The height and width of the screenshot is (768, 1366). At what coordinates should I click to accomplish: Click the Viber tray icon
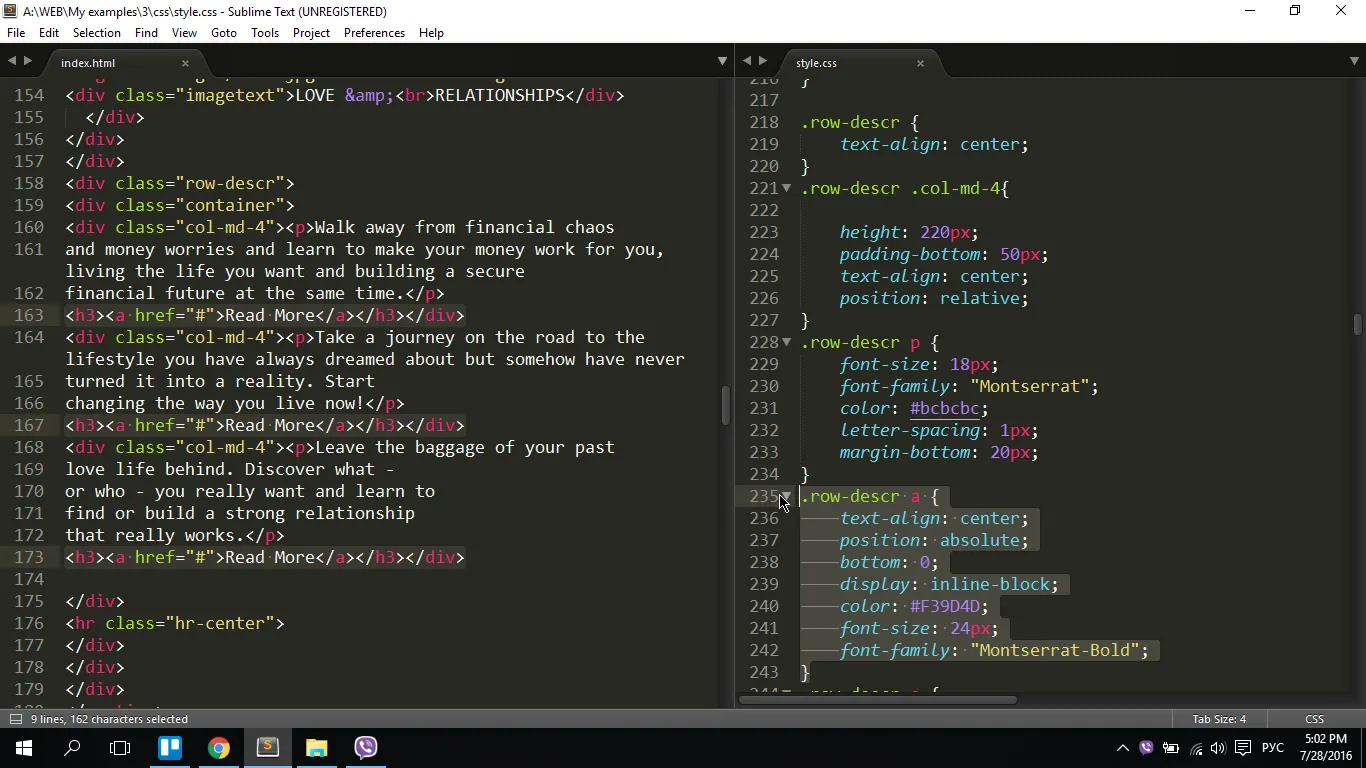coord(1146,748)
